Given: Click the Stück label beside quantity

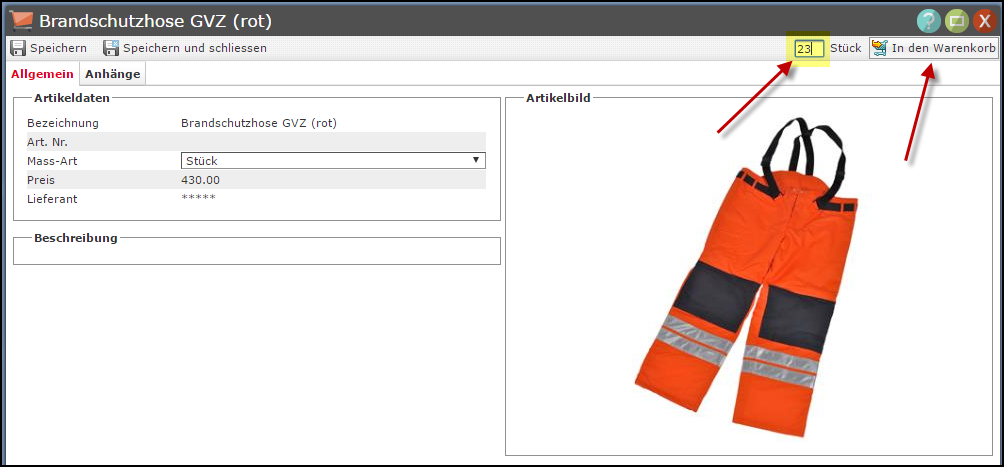Looking at the screenshot, I should (846, 48).
